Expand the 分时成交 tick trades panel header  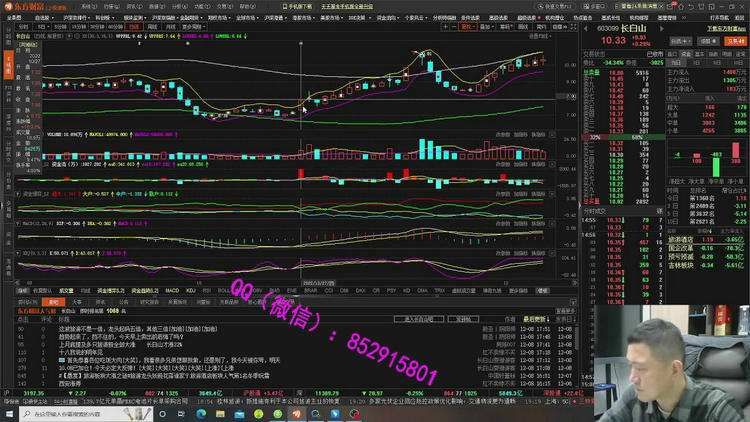pos(596,209)
